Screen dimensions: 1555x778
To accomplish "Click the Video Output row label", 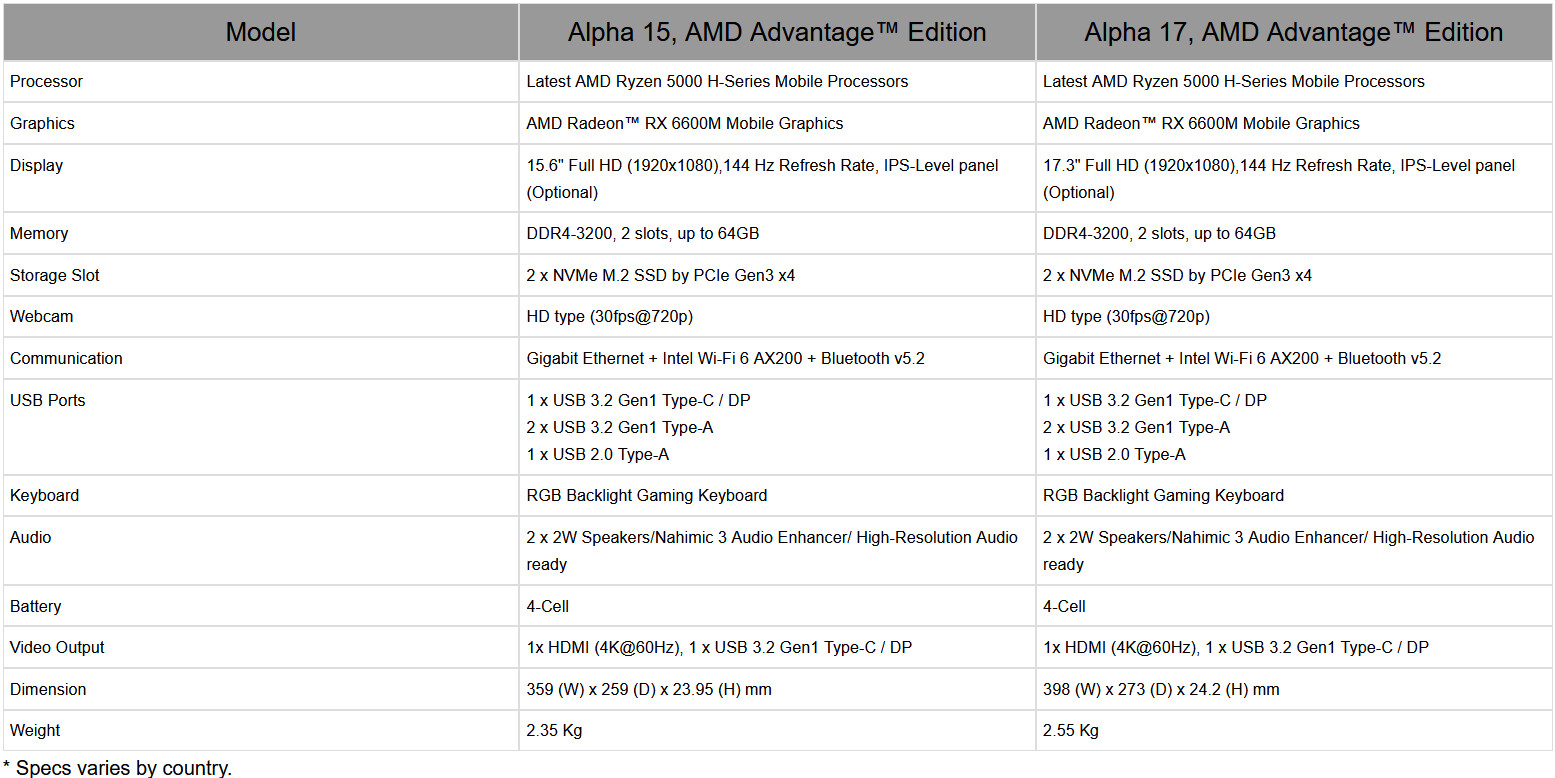I will click(57, 647).
